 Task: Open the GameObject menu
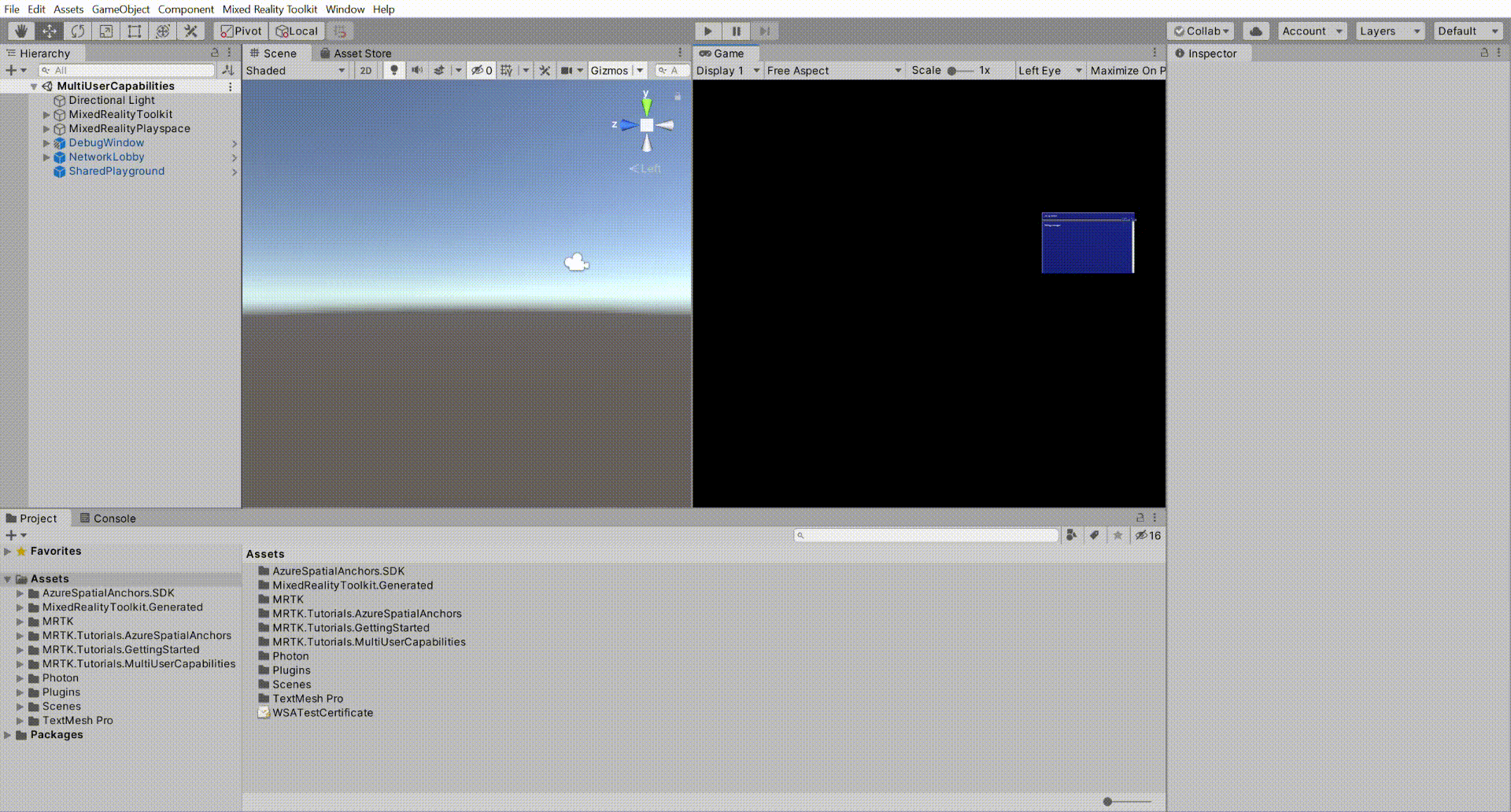(x=120, y=9)
